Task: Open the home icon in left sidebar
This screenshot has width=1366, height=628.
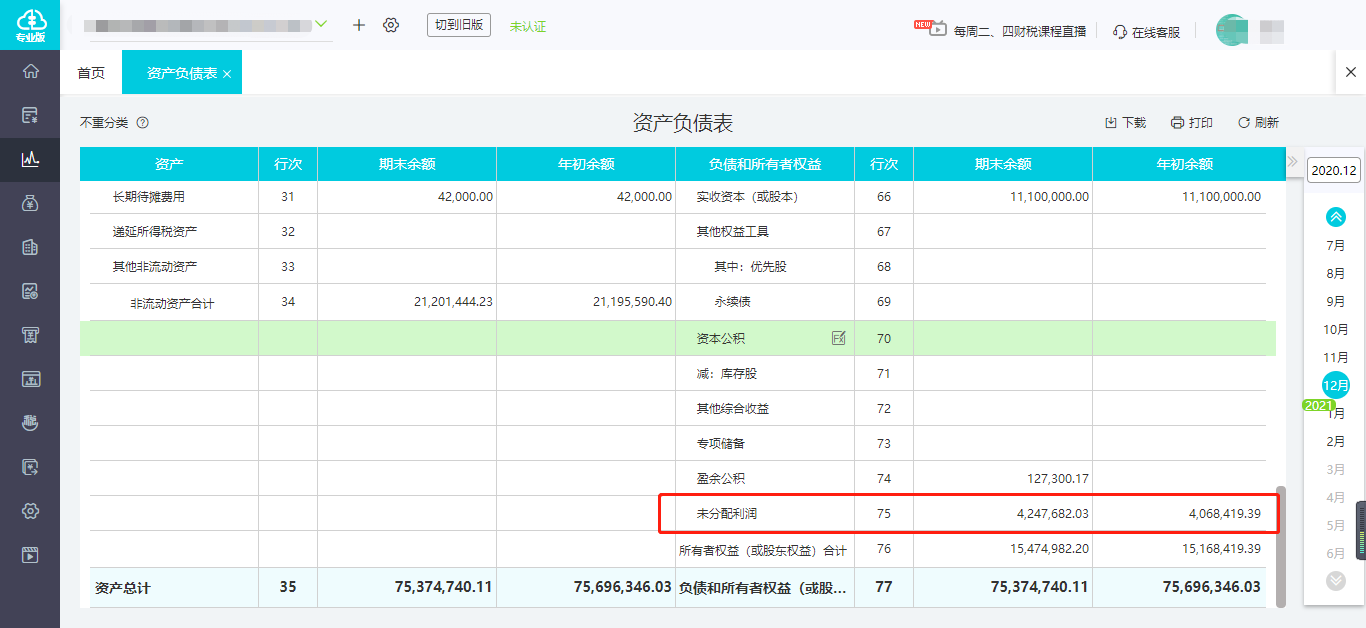Action: click(x=31, y=71)
